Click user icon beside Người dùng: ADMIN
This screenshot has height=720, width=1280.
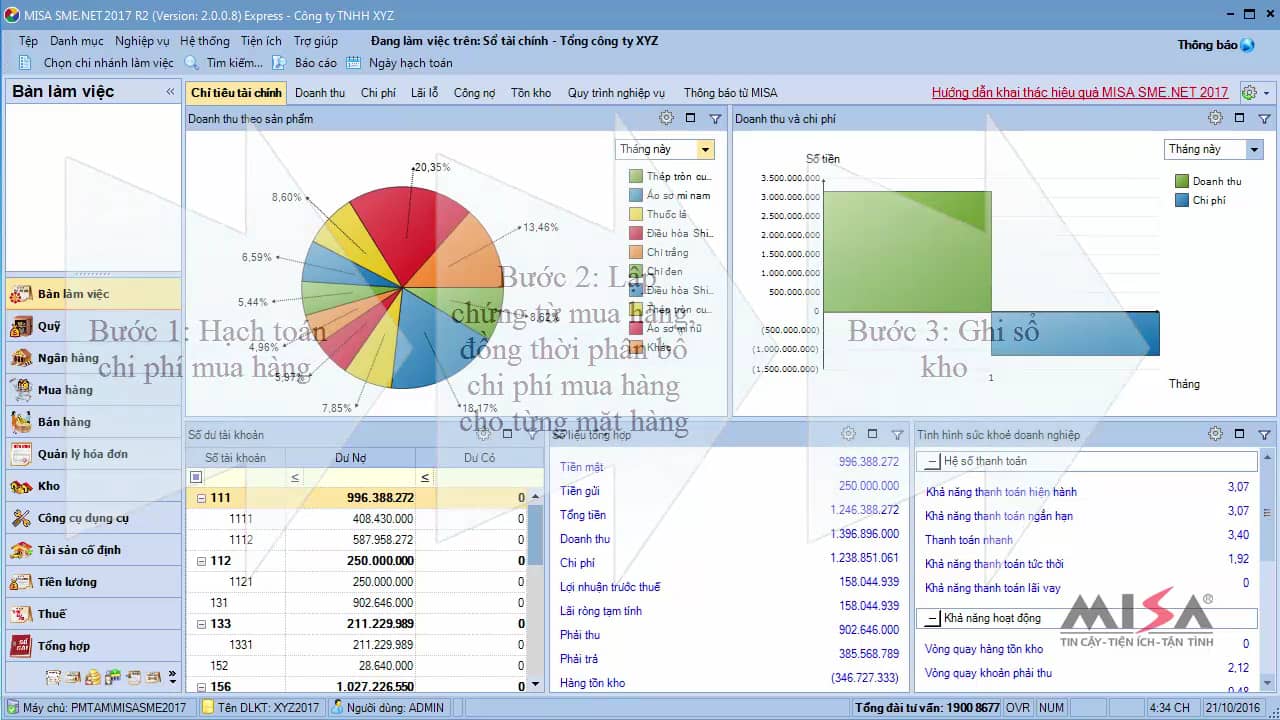point(338,707)
